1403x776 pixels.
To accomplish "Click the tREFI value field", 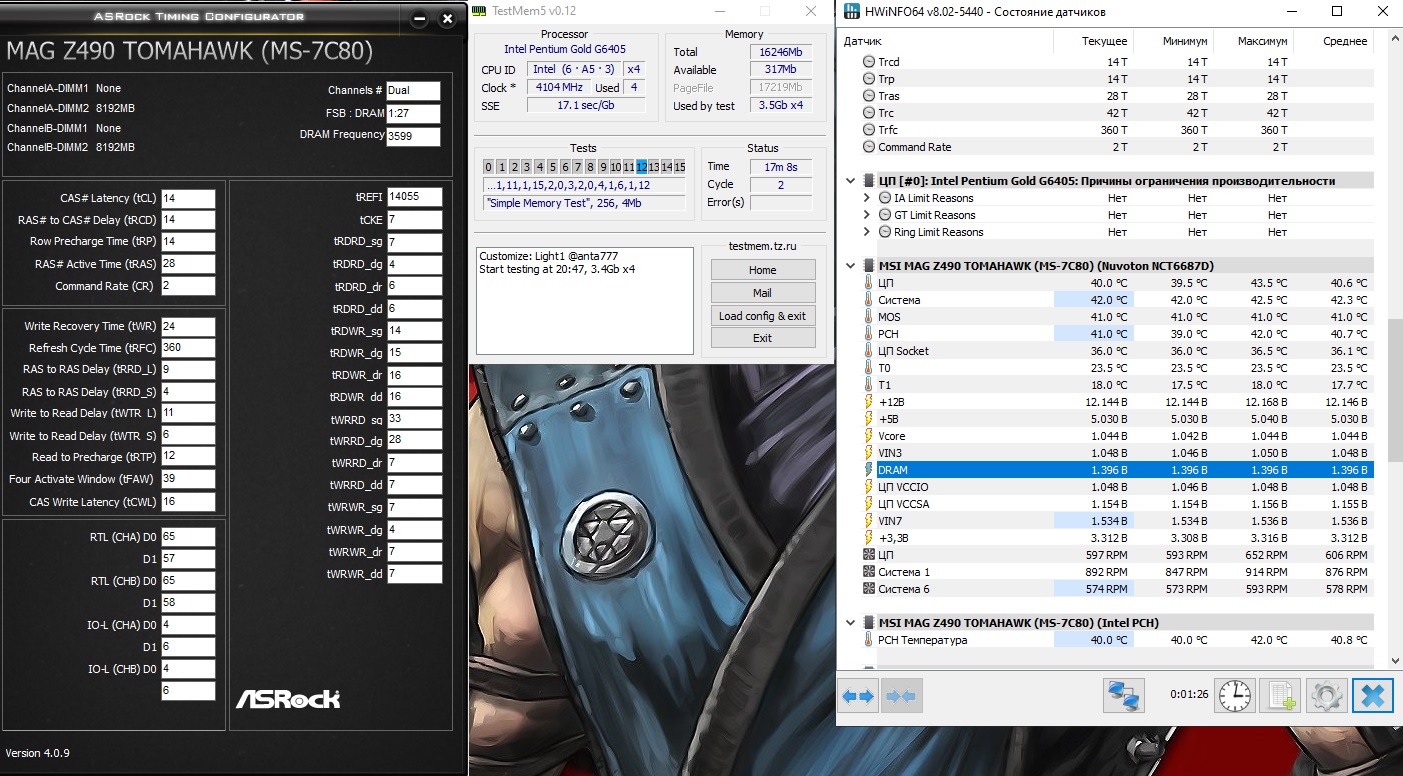I will (x=414, y=197).
